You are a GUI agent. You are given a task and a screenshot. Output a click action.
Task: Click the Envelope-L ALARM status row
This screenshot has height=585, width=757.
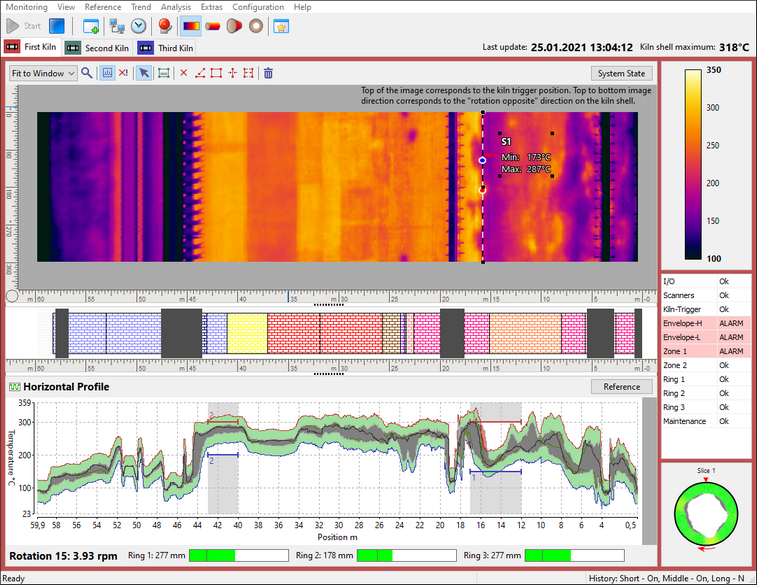tap(705, 337)
